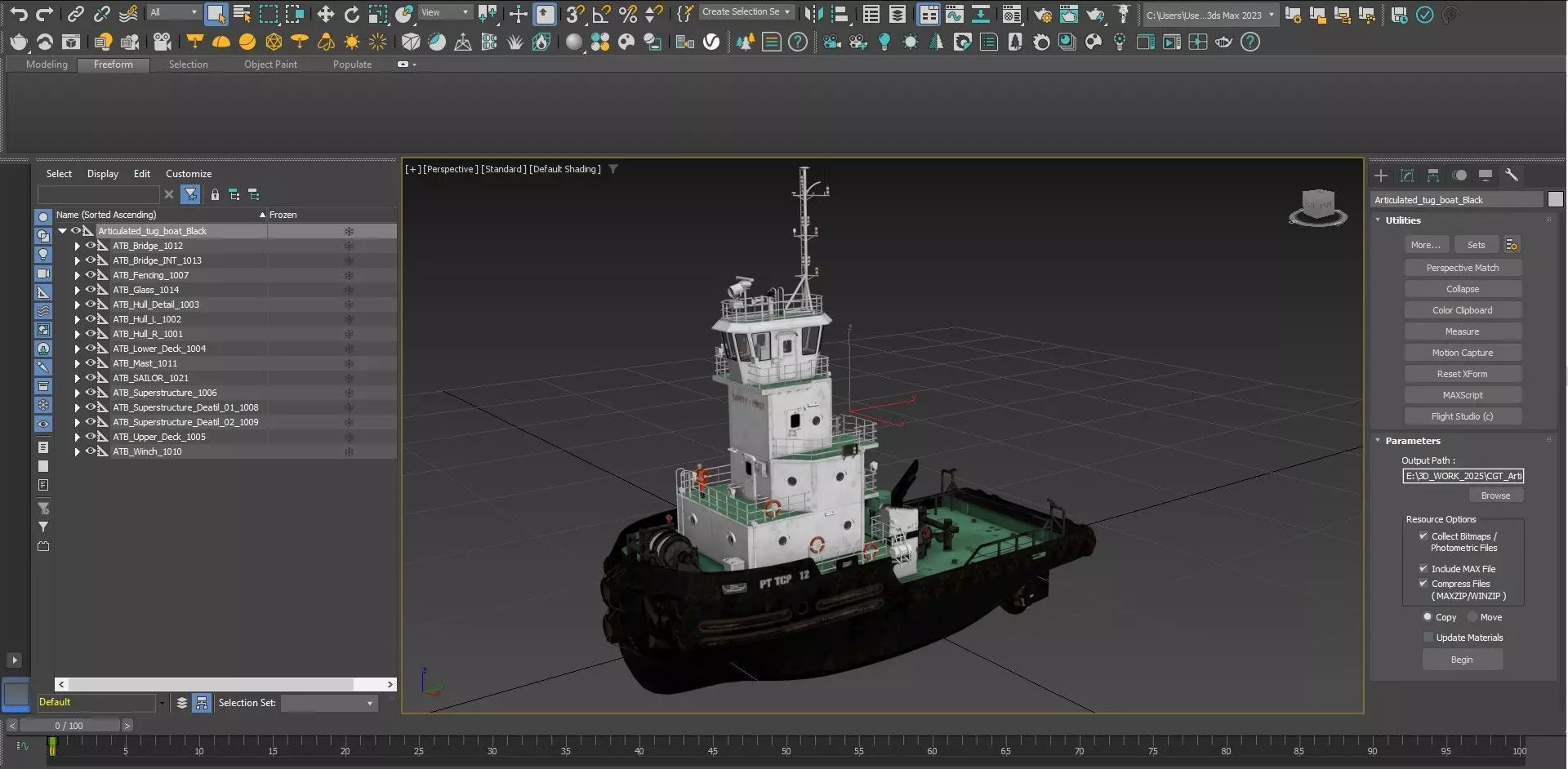Click the viewport filter funnel icon

click(x=613, y=169)
